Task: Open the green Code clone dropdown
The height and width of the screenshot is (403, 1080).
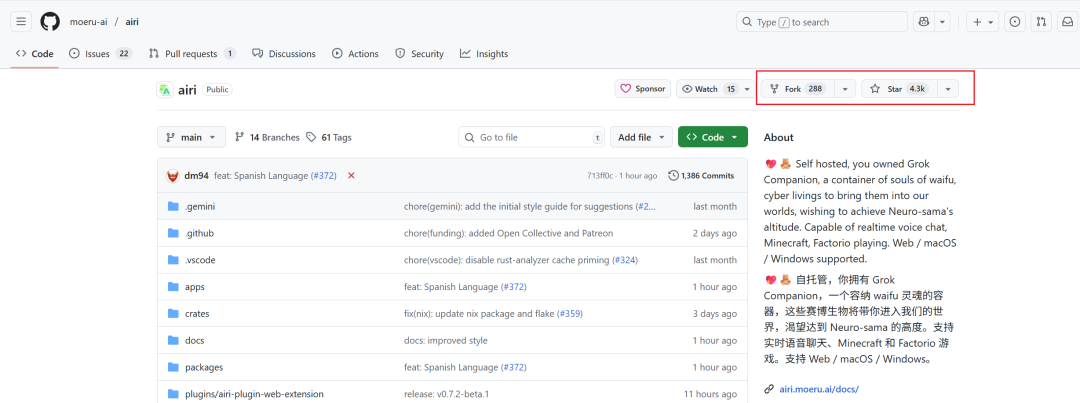Action: point(713,137)
